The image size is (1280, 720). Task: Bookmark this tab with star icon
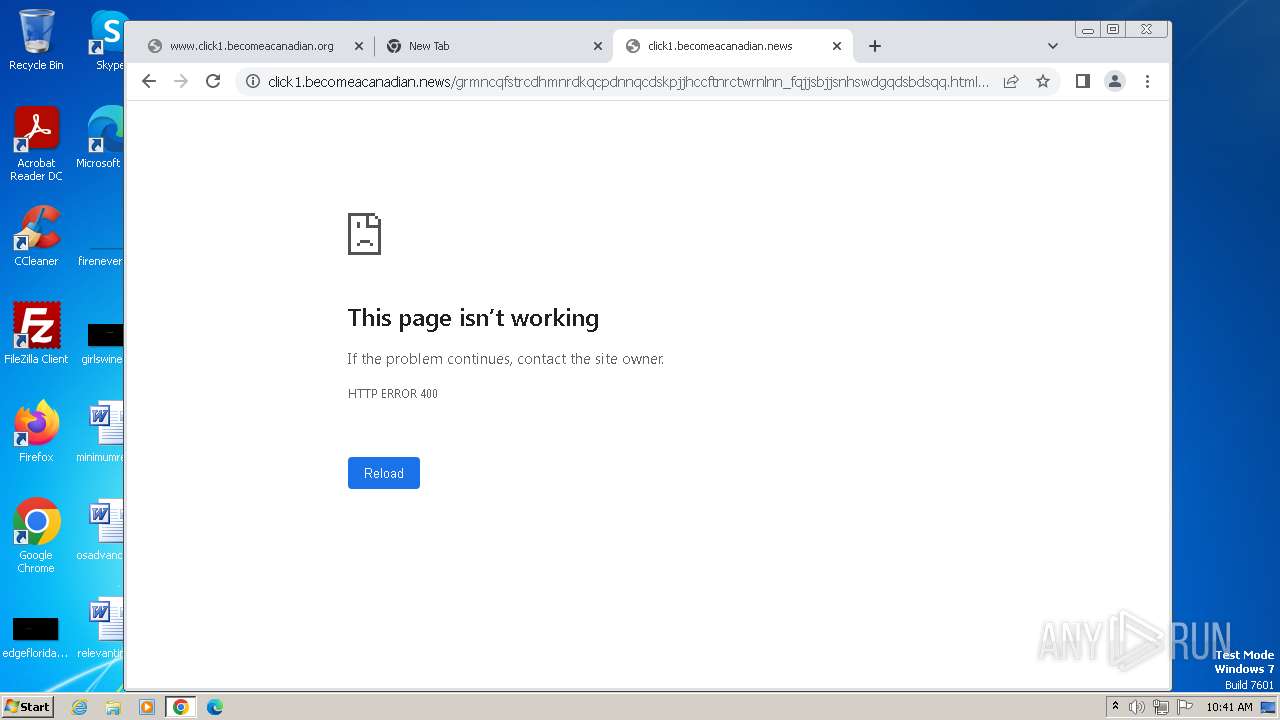[1043, 81]
